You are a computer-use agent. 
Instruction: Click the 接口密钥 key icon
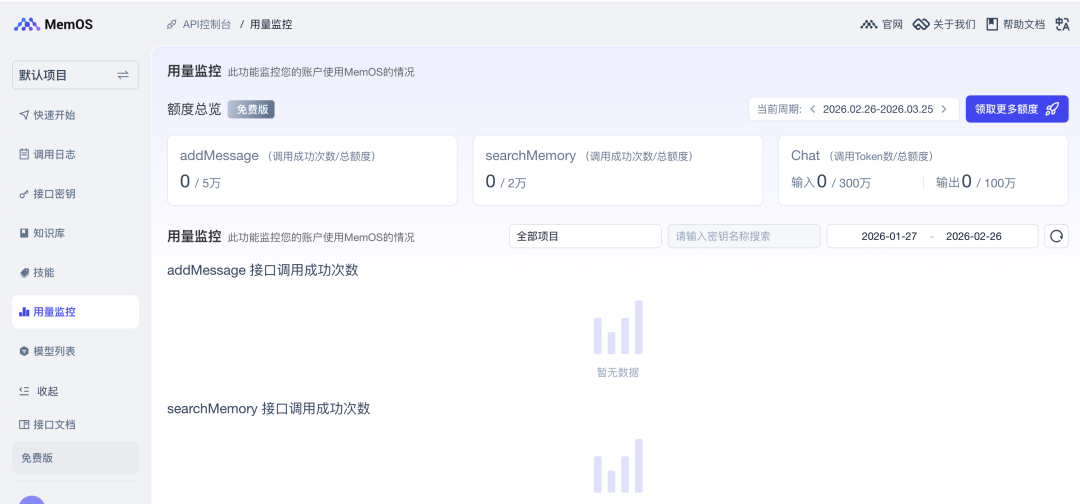24,194
